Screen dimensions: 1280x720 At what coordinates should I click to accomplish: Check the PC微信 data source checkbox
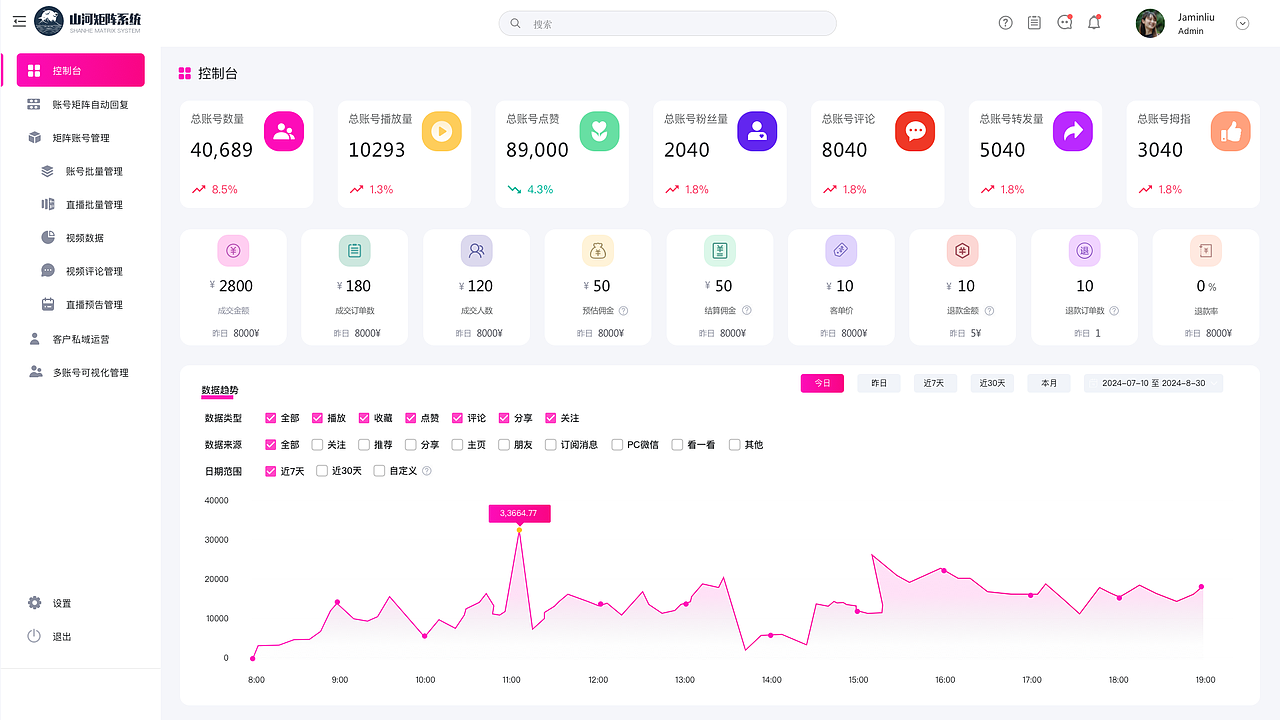point(617,445)
